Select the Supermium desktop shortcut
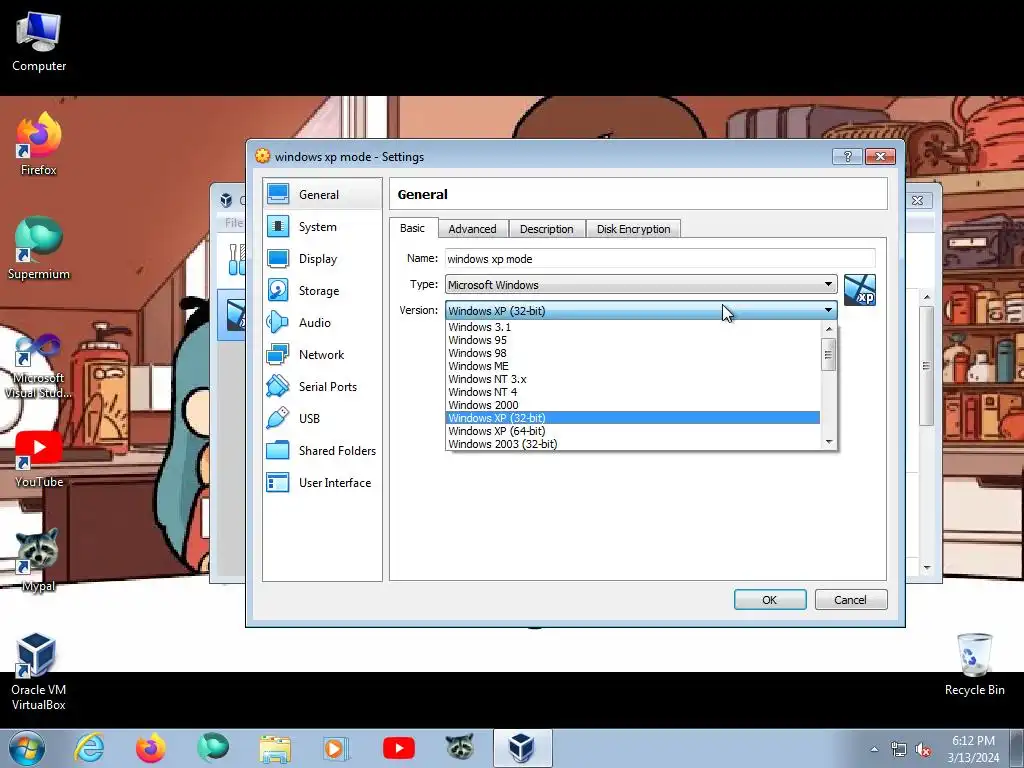Image resolution: width=1024 pixels, height=768 pixels. pyautogui.click(x=39, y=248)
